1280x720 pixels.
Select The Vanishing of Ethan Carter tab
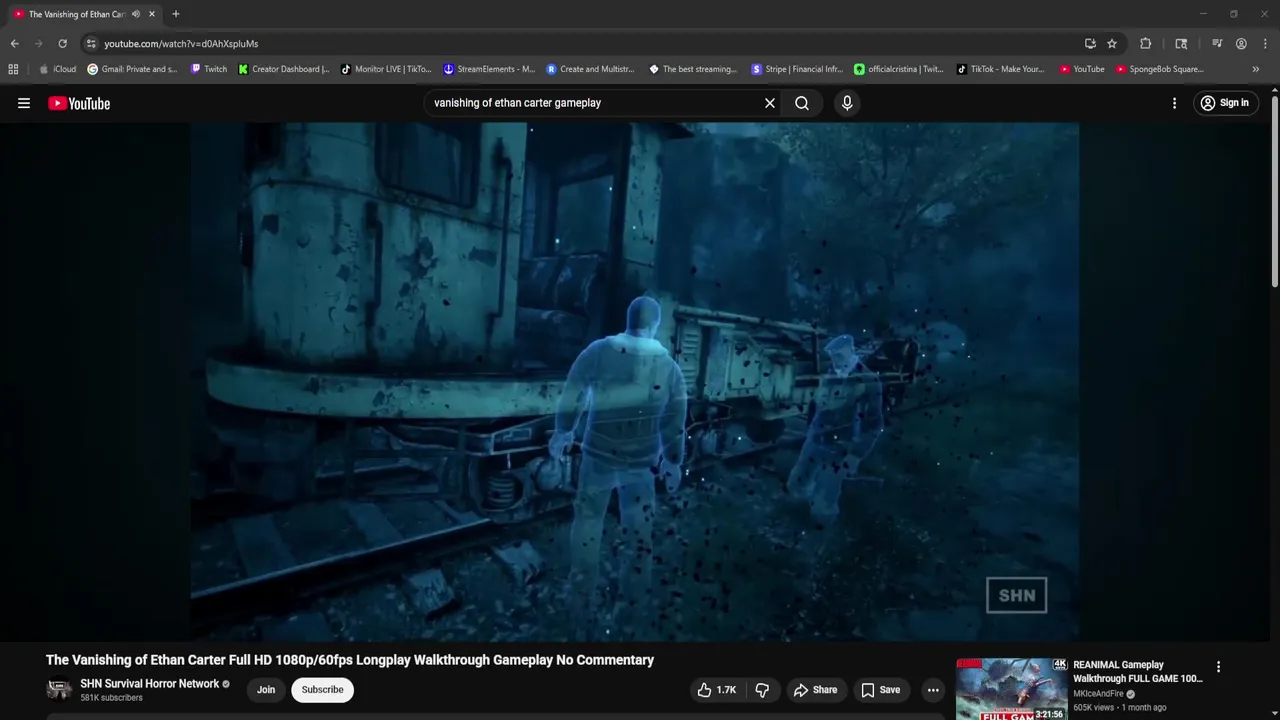pos(77,14)
